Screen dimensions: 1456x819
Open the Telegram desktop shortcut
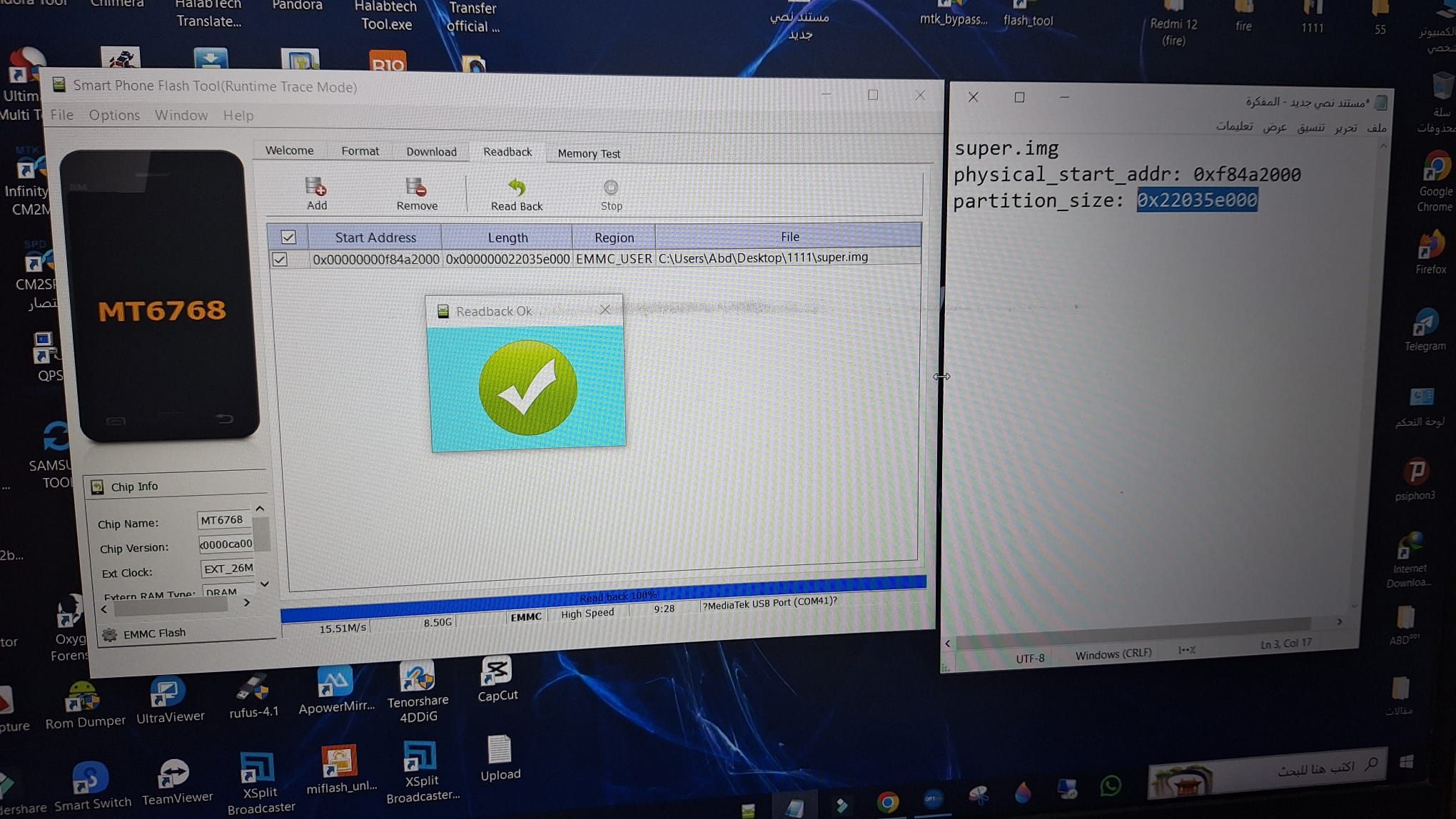pos(1425,330)
